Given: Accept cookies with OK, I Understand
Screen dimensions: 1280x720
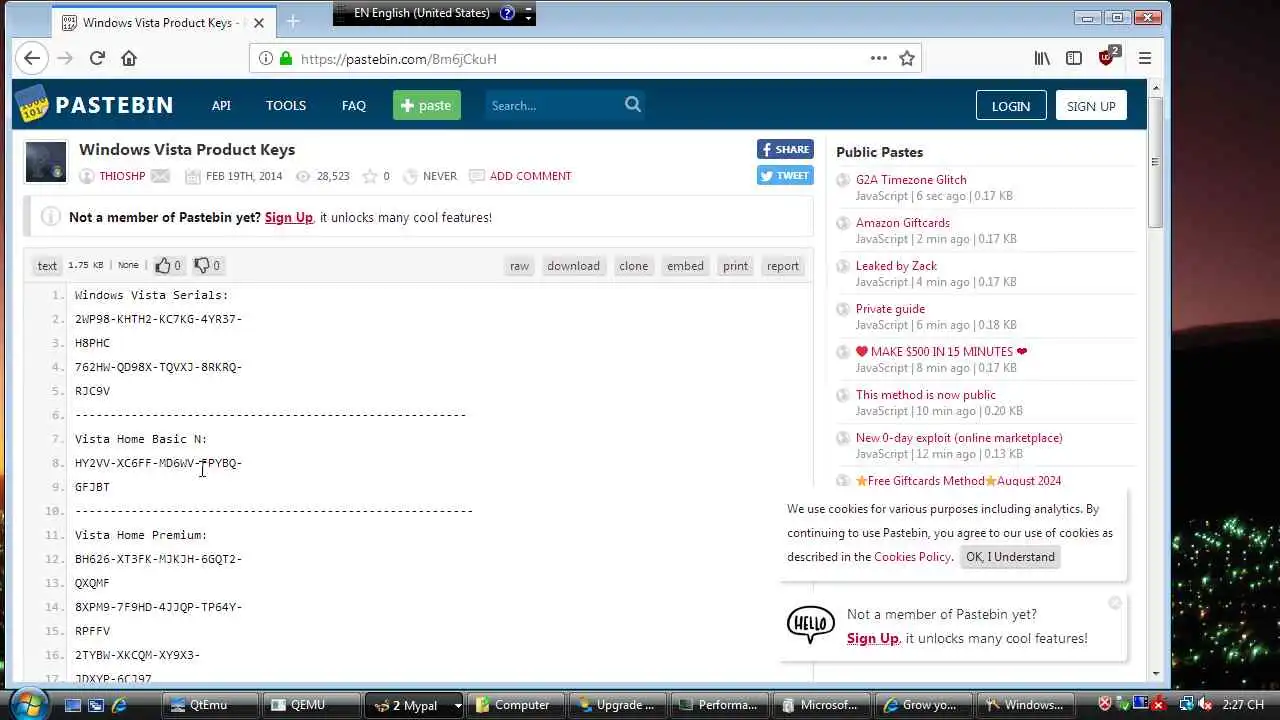Looking at the screenshot, I should [x=1010, y=557].
